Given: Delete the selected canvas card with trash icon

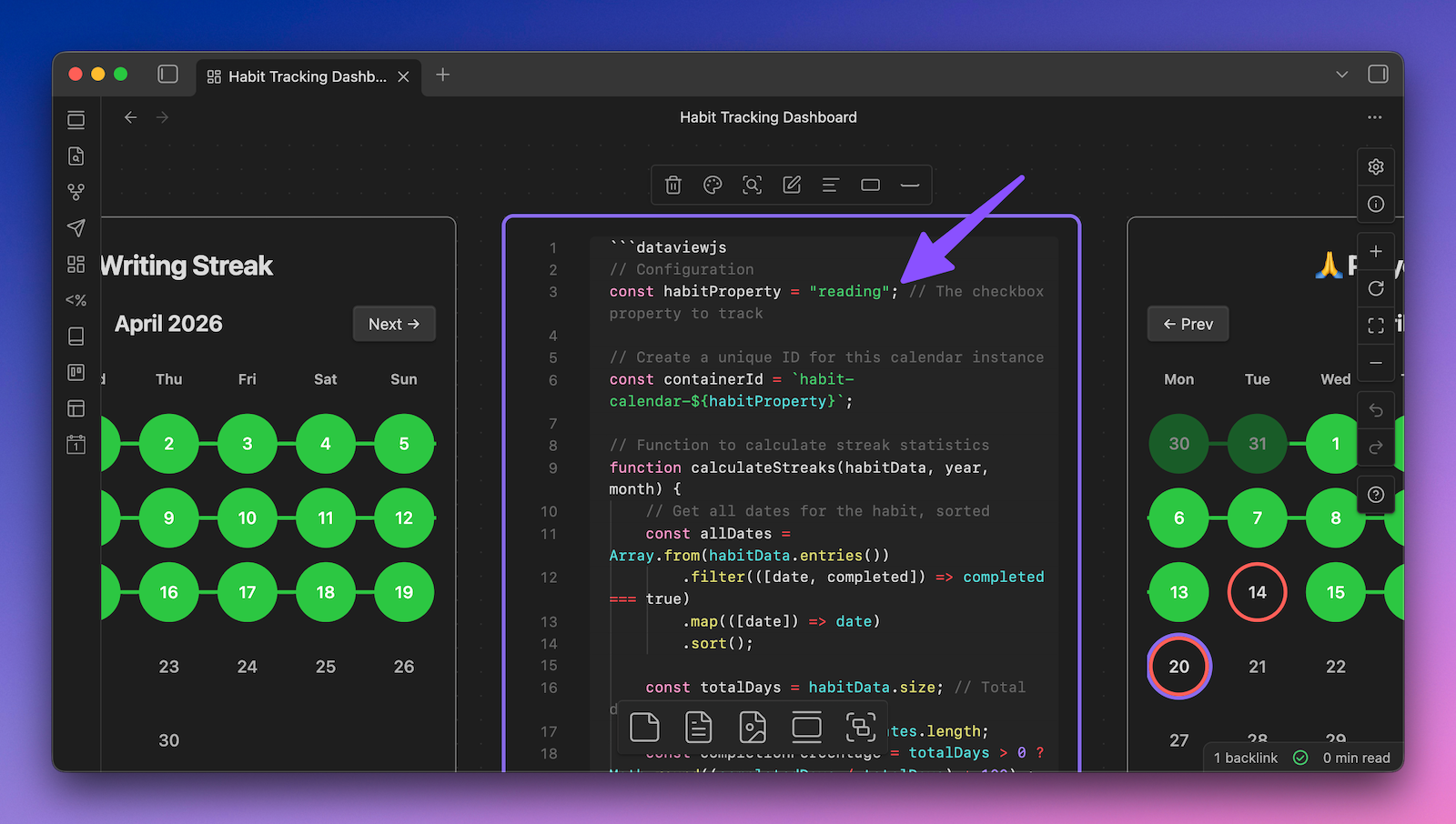Looking at the screenshot, I should (673, 186).
